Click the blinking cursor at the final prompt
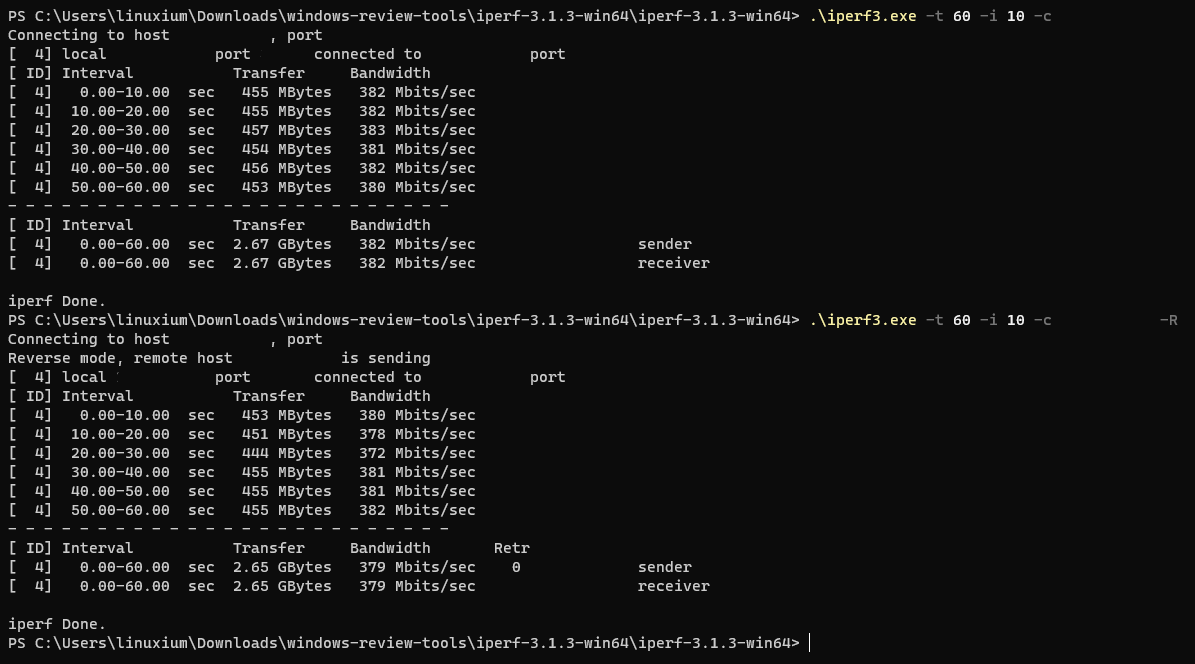The image size is (1195, 664). point(809,643)
